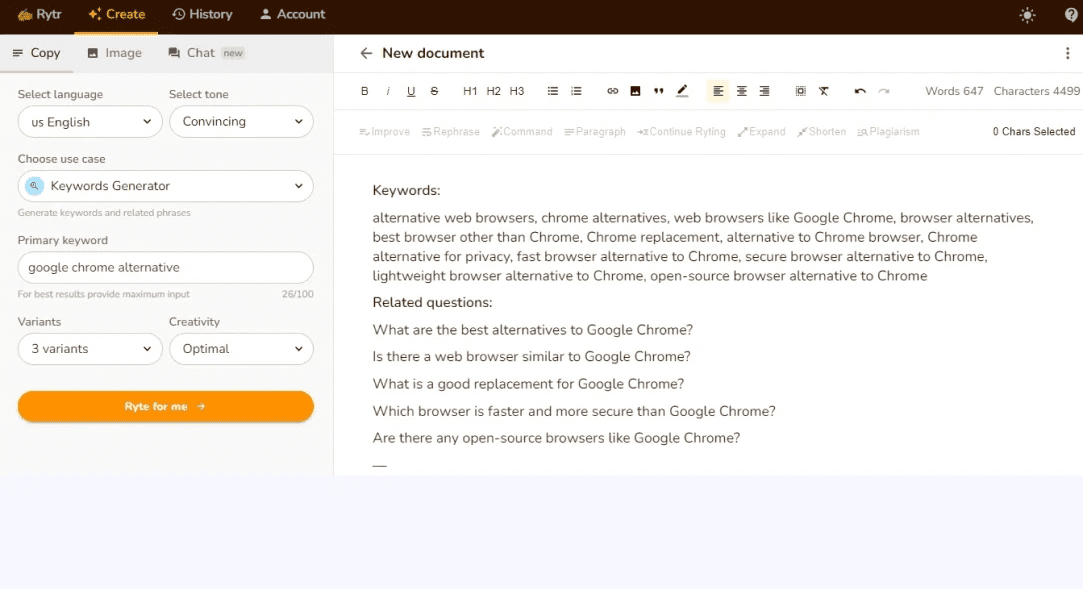
Task: Switch to the Image tab
Action: (114, 53)
